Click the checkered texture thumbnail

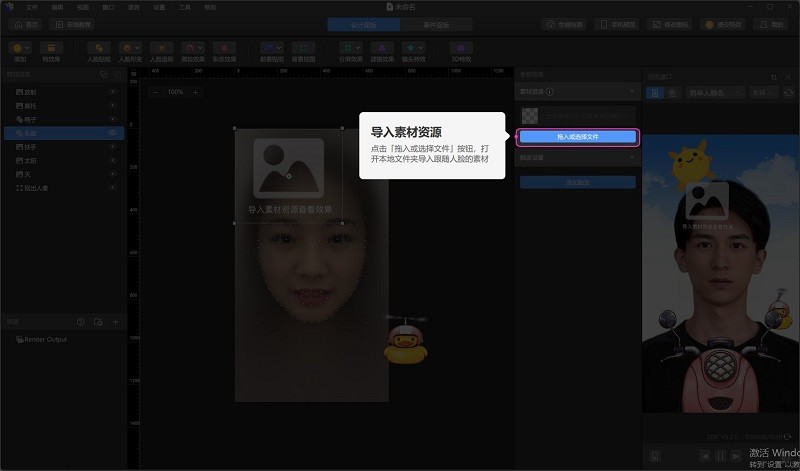(530, 116)
